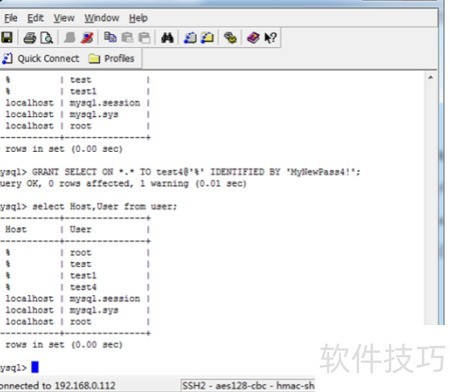
Task: Click the binoculars Find icon
Action: 167,38
